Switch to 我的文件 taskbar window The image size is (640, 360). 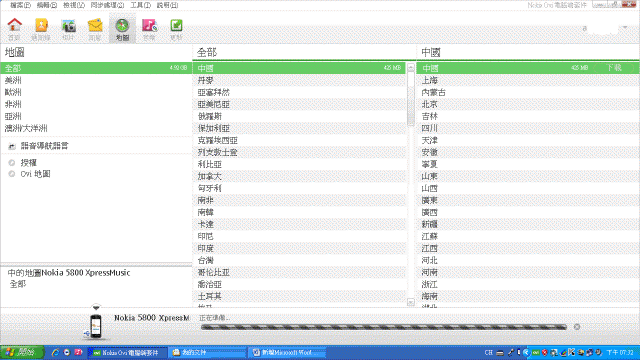tap(207, 353)
